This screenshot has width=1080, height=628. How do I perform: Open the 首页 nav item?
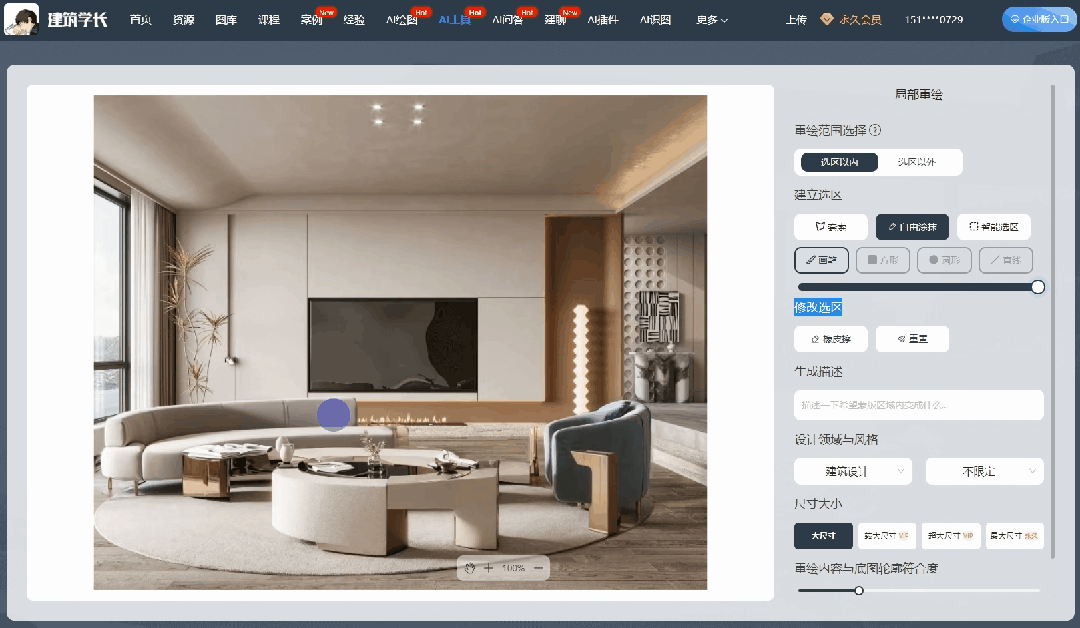click(141, 20)
